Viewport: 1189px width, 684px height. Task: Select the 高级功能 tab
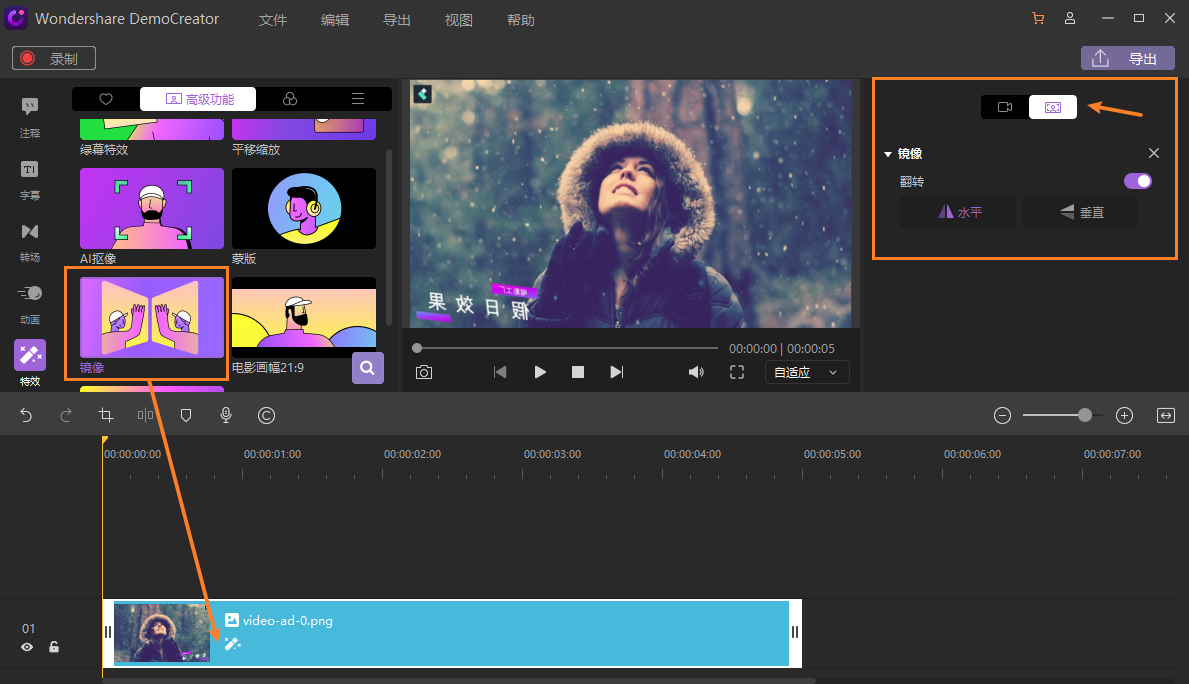point(198,99)
